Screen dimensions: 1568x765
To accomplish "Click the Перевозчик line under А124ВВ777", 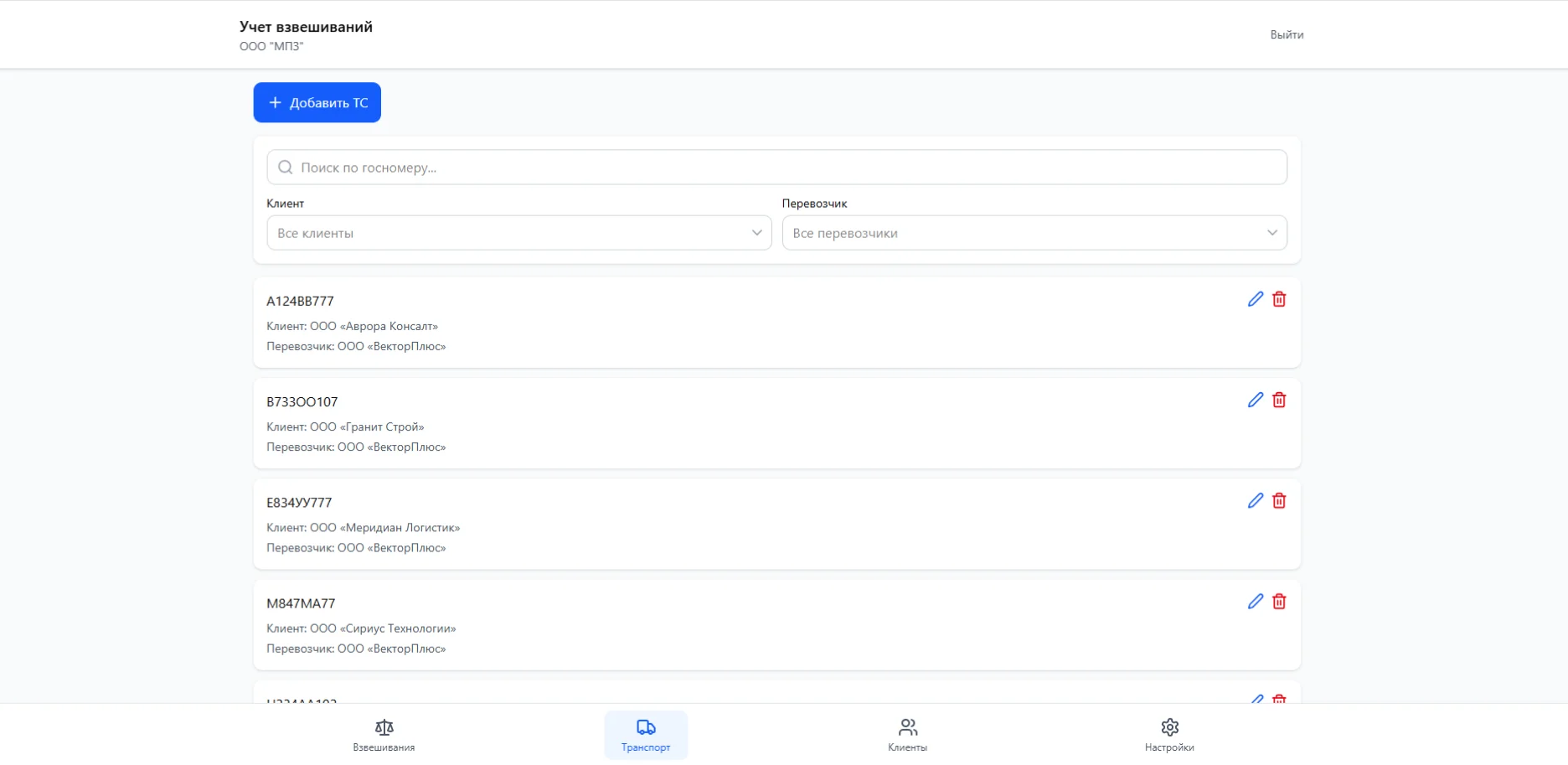I will [356, 346].
